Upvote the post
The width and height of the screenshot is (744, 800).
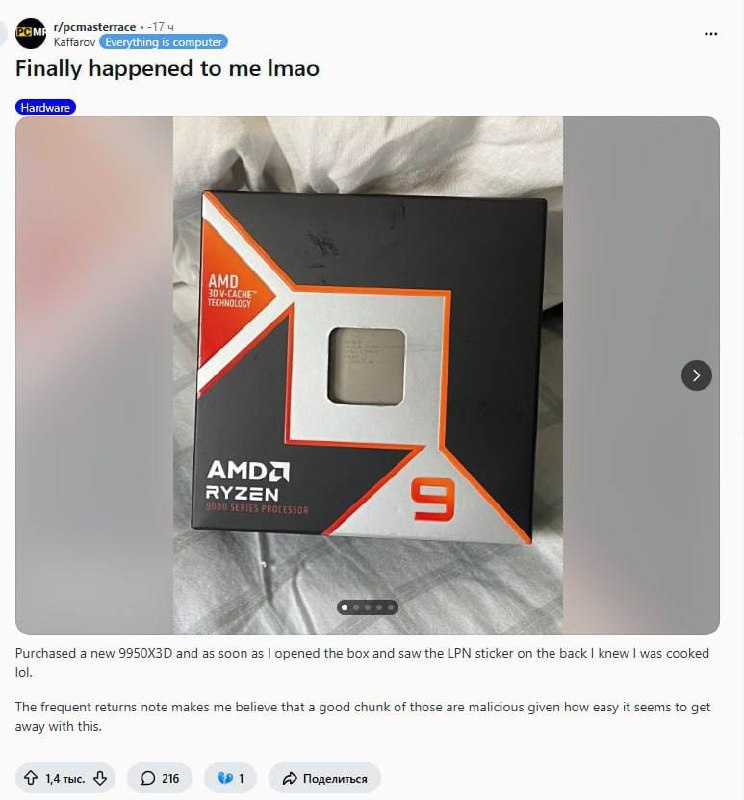(x=31, y=778)
